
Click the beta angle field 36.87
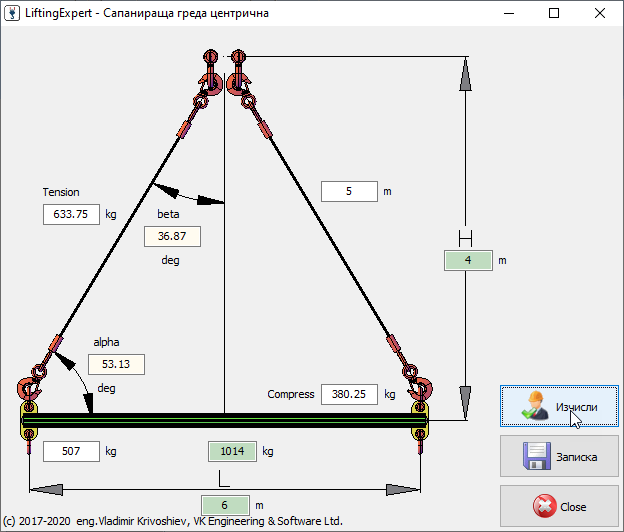click(172, 236)
